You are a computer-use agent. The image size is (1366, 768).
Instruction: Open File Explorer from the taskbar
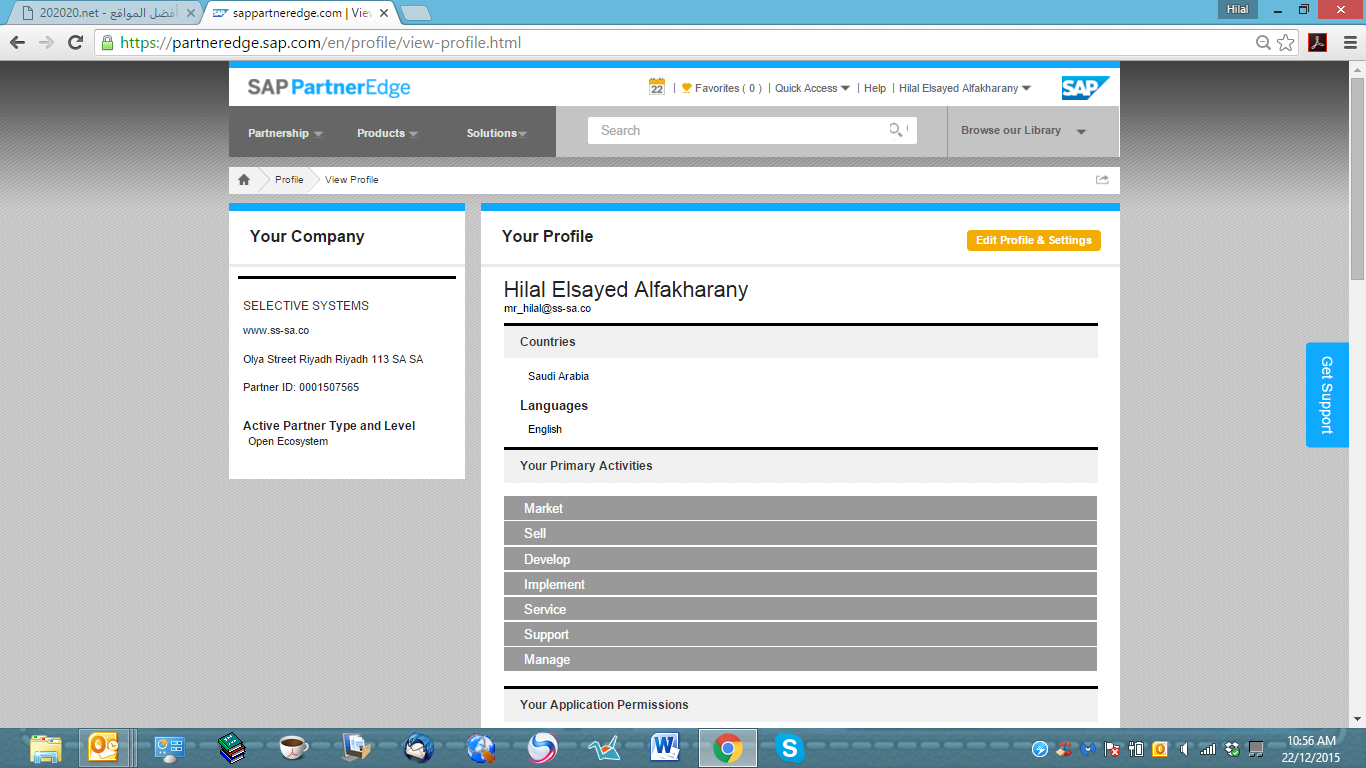45,748
